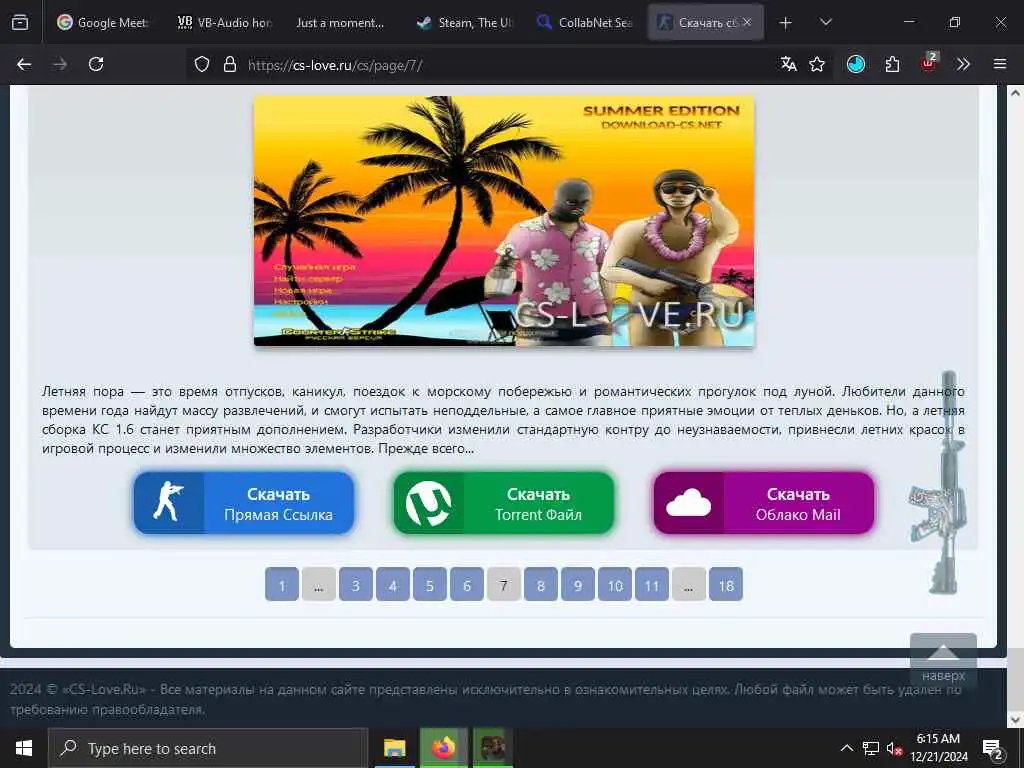
Task: Switch to the Steam tab
Action: (x=465, y=22)
